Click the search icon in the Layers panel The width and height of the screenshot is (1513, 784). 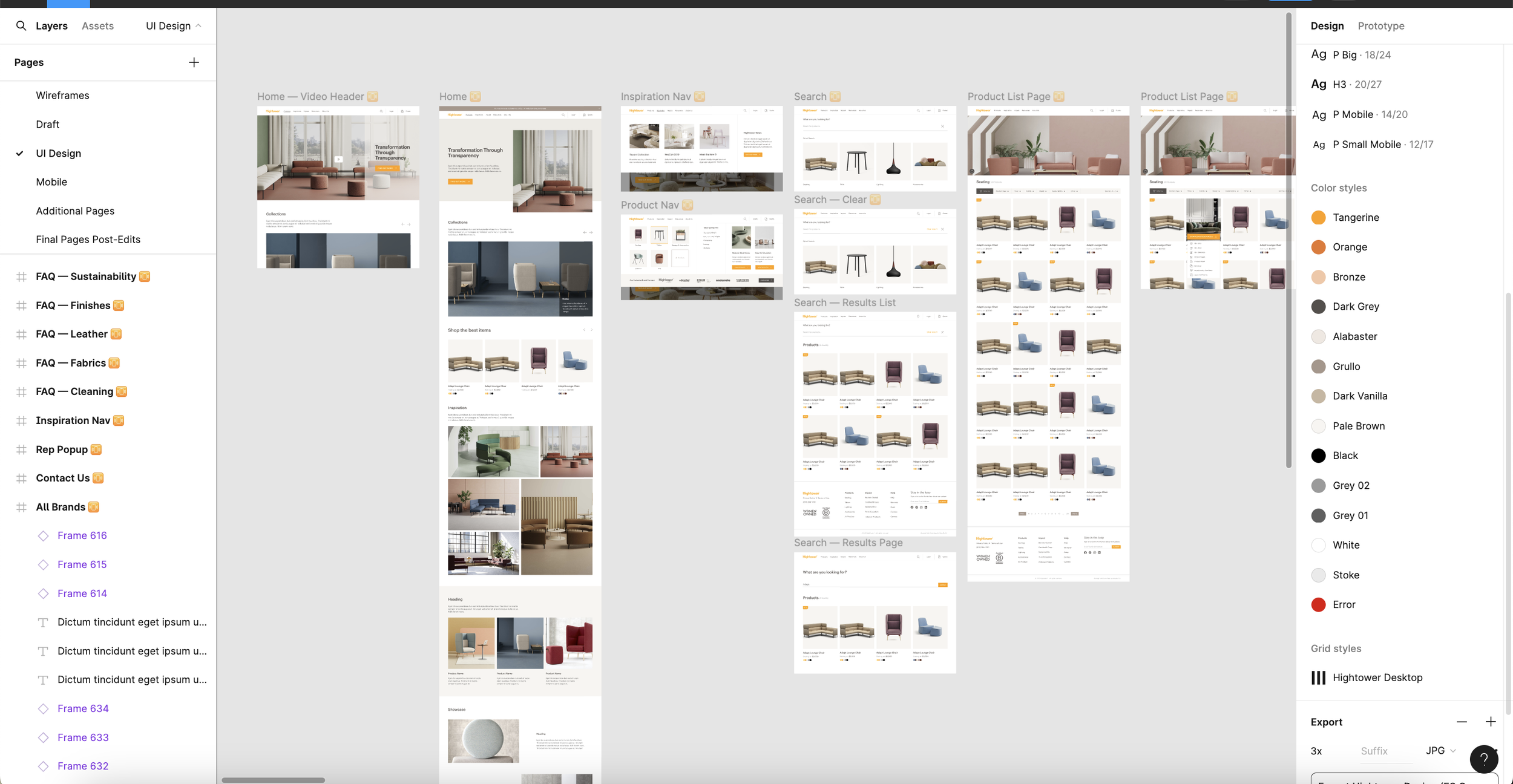tap(21, 26)
